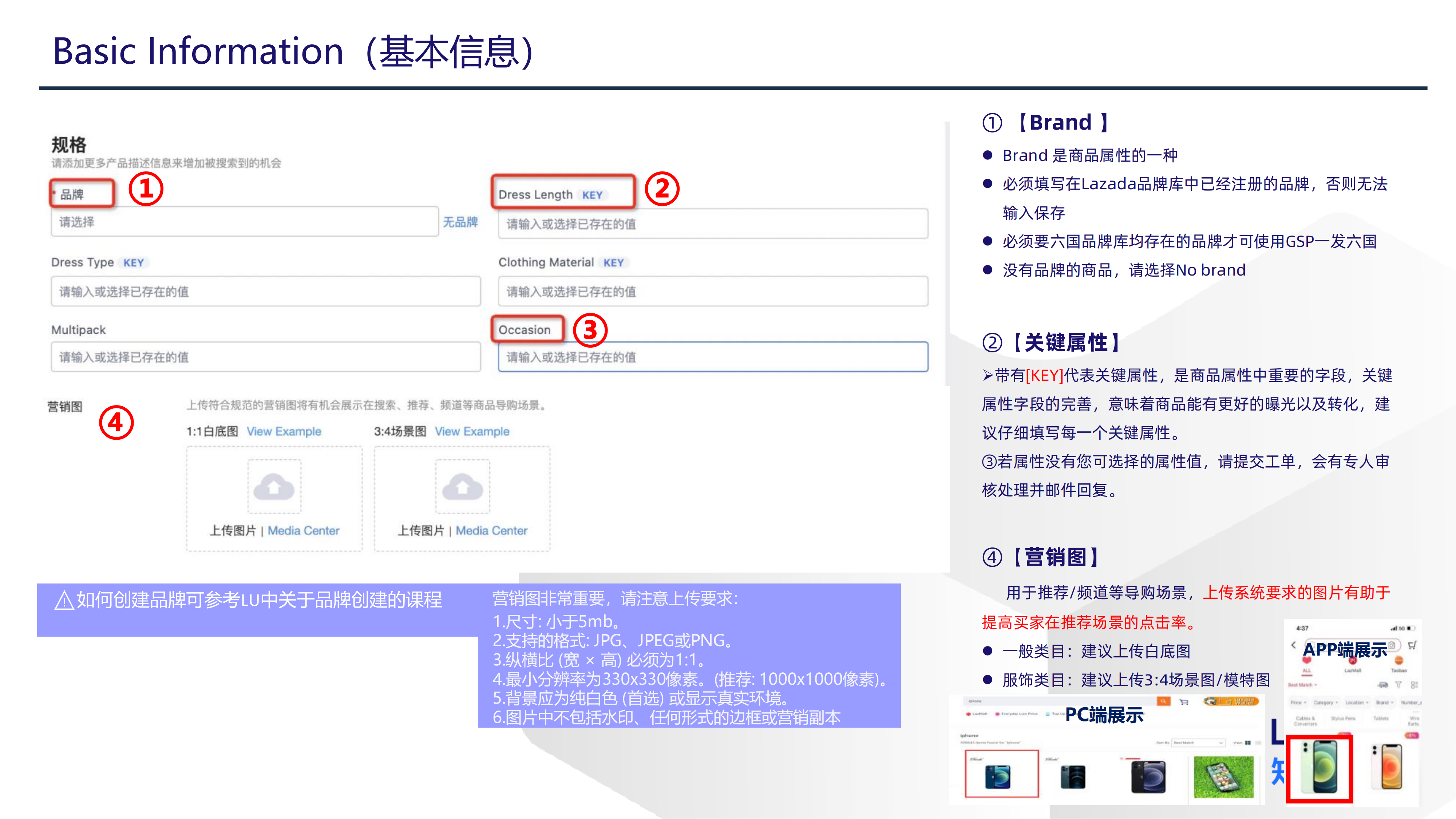Toggle grid view in PC search results

[x=1248, y=743]
